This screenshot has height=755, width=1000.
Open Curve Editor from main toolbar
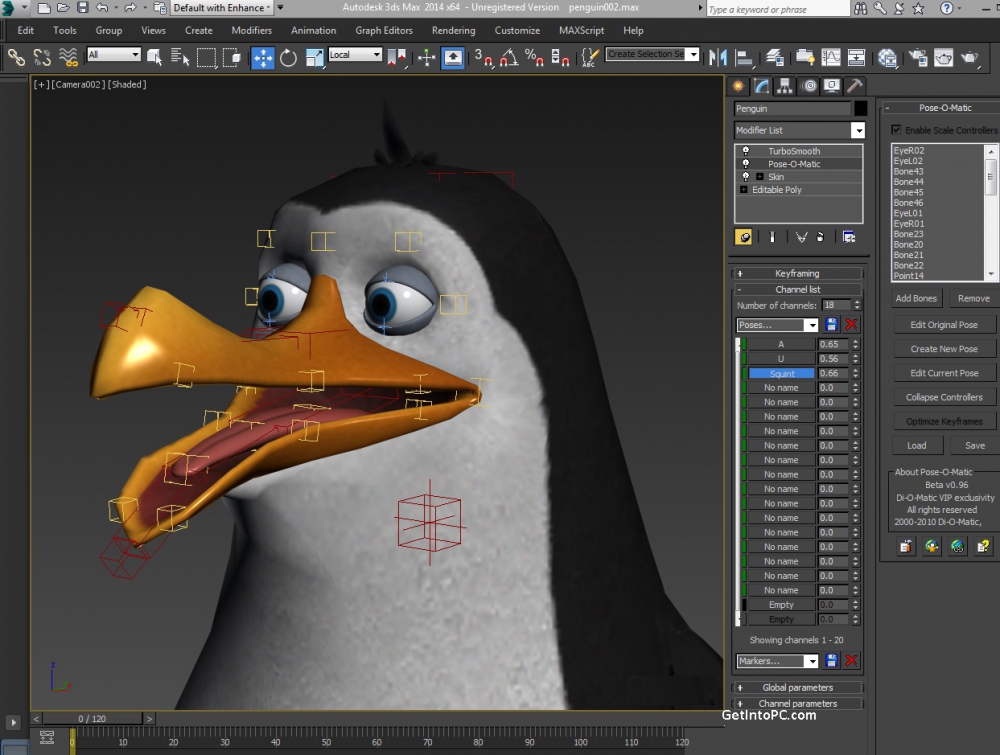pyautogui.click(x=831, y=57)
